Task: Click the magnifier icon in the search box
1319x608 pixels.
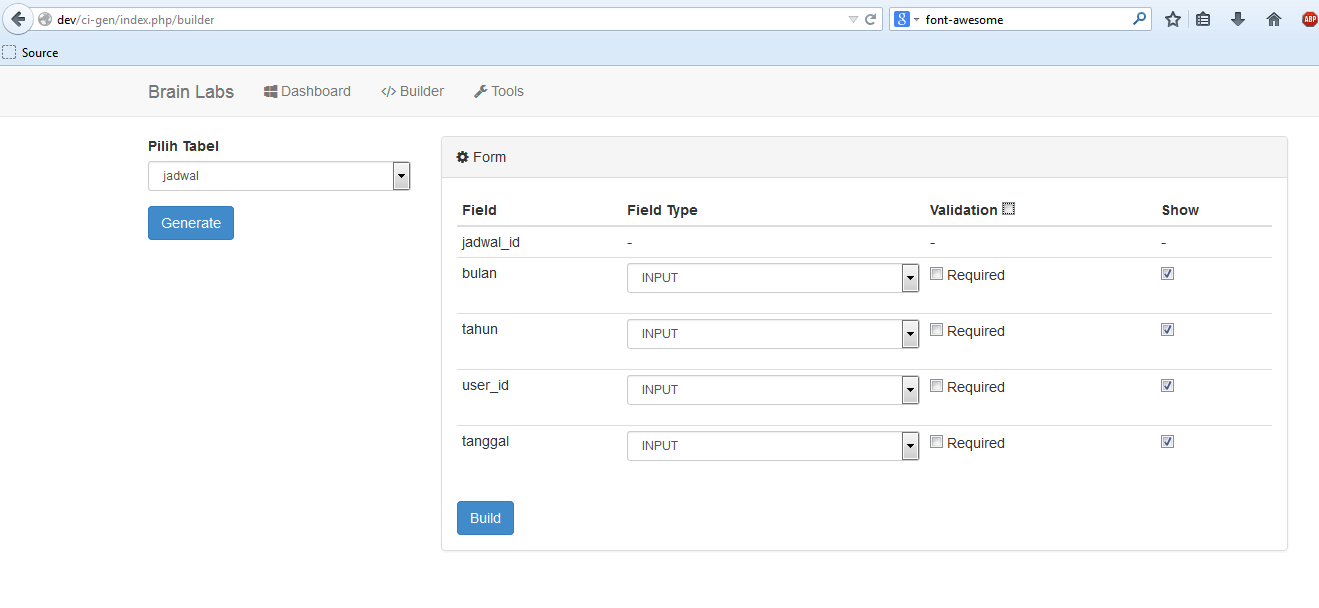Action: [x=1139, y=18]
